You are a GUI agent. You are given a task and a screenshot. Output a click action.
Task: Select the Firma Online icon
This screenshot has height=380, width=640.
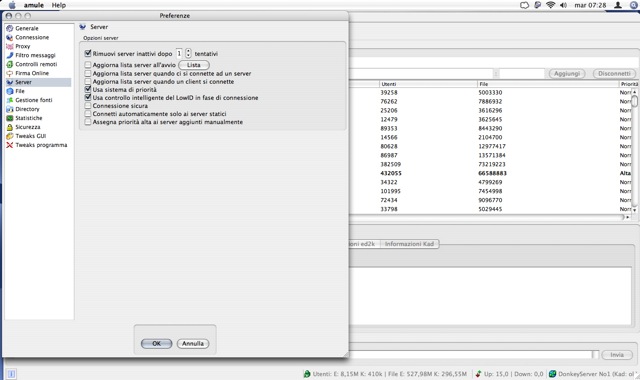(x=9, y=73)
